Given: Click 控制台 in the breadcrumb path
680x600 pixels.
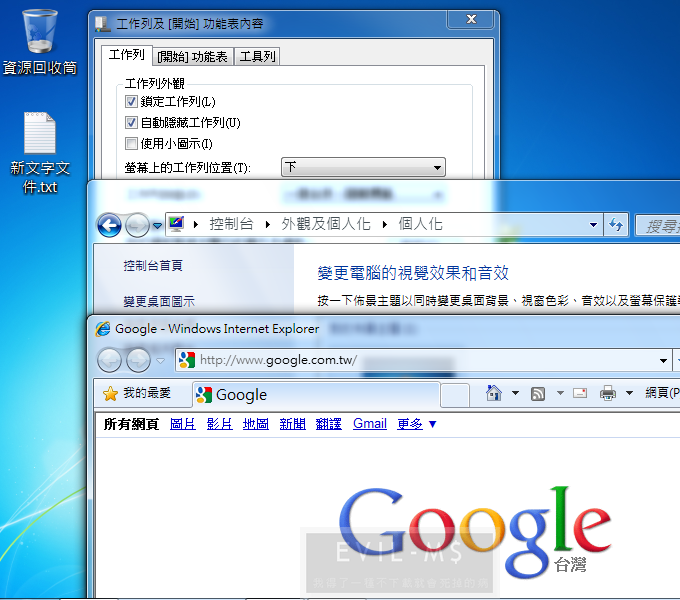Looking at the screenshot, I should pyautogui.click(x=231, y=224).
